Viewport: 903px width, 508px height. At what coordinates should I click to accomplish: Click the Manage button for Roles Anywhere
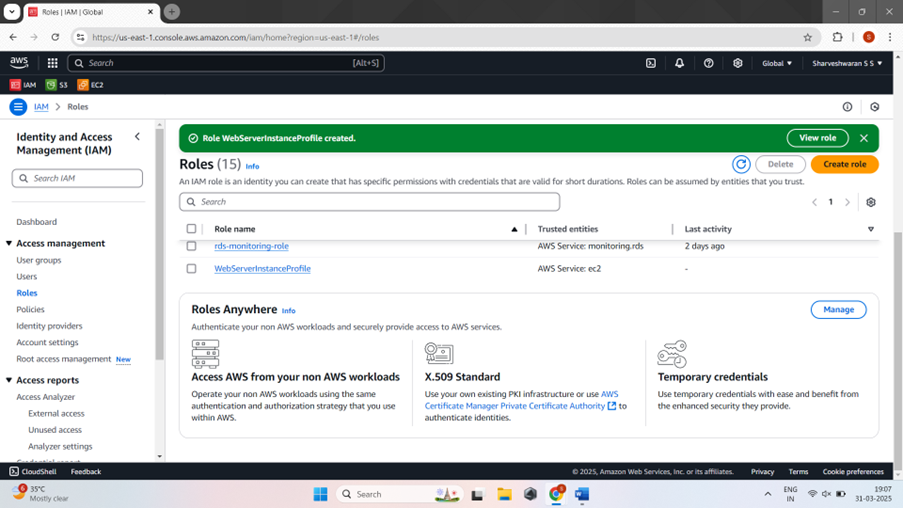click(x=838, y=310)
